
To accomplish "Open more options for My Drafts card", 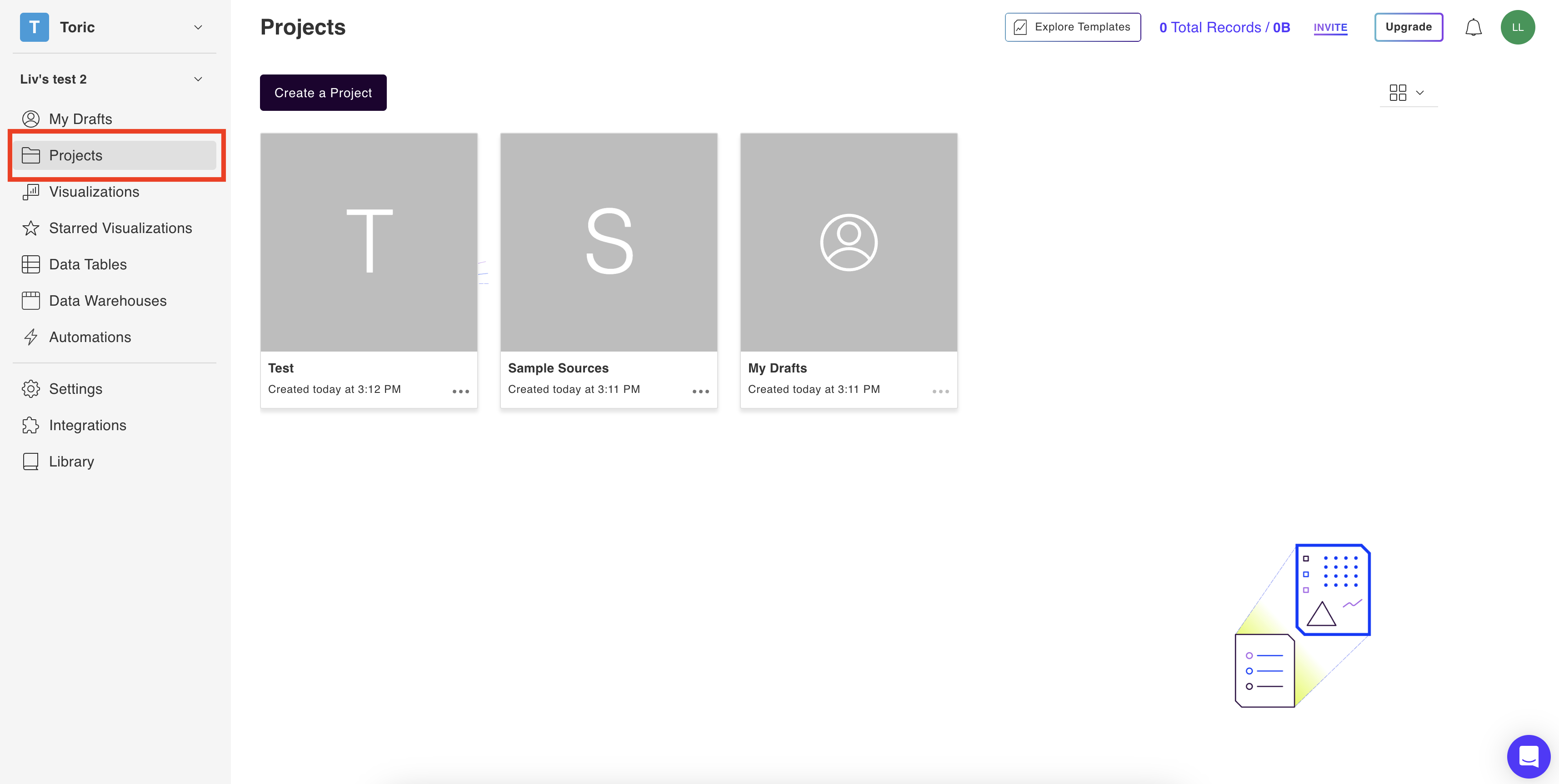I will (x=940, y=392).
